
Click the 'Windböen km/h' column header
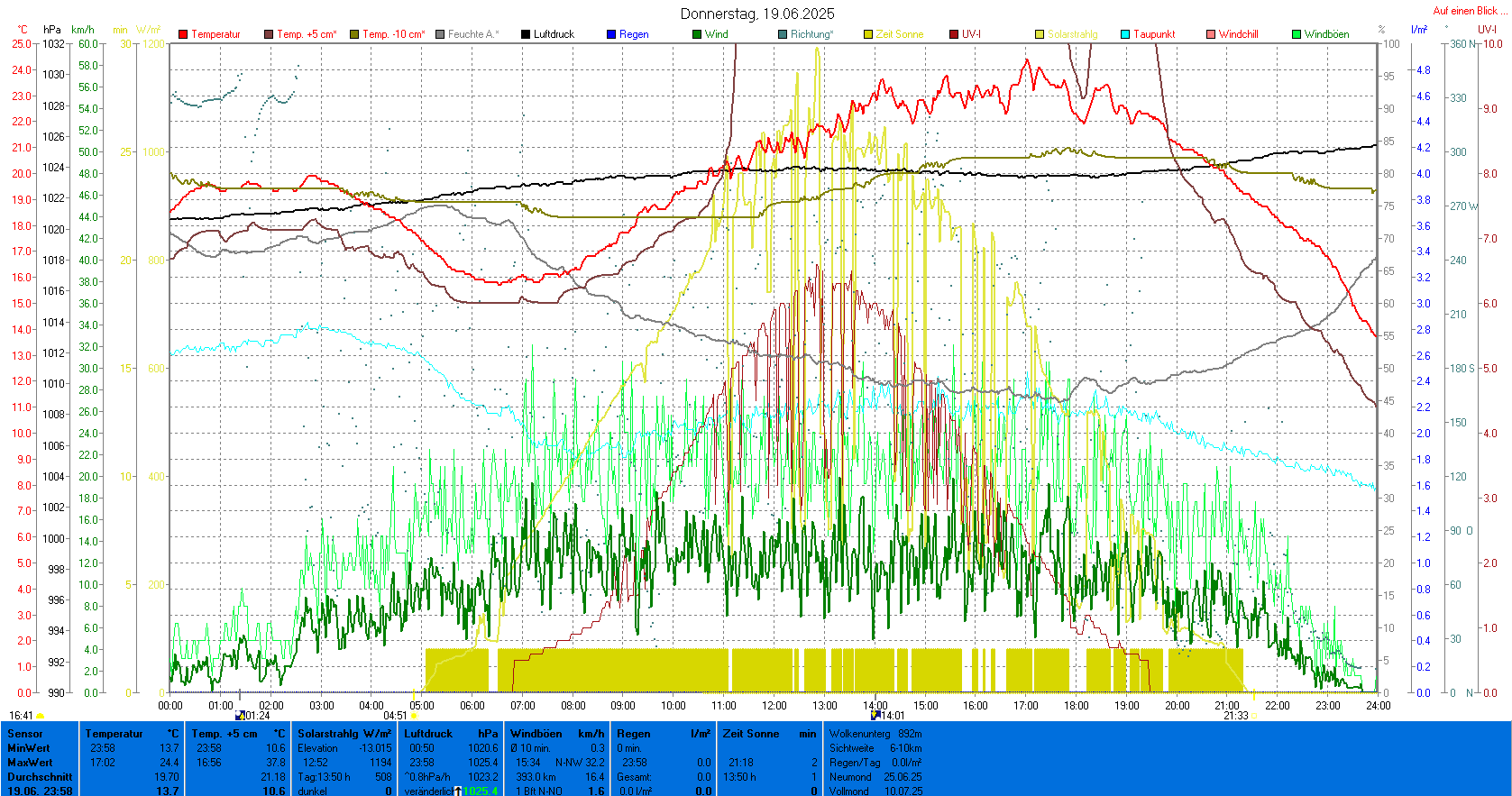[557, 734]
